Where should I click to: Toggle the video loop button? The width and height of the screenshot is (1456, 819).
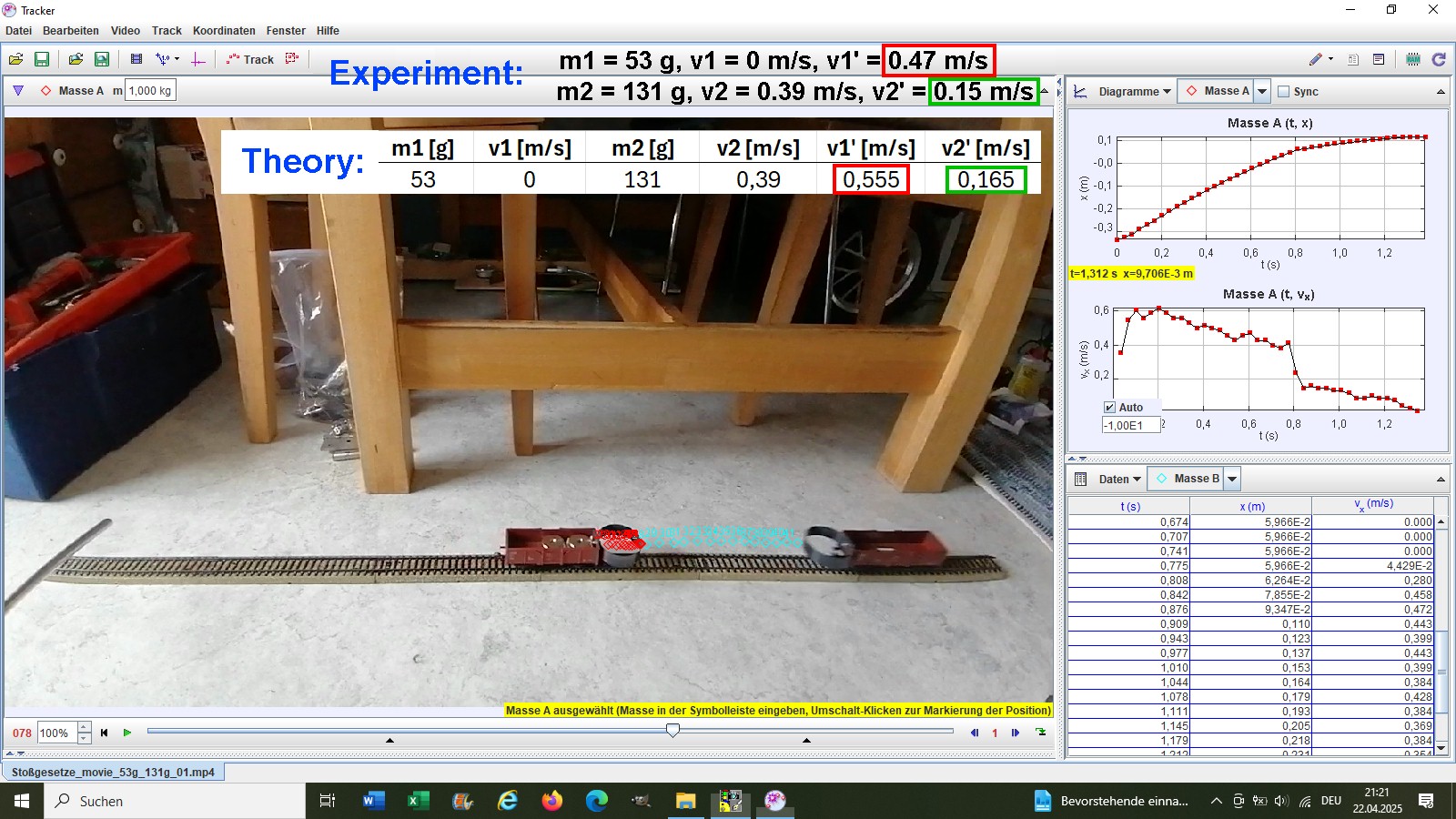(x=1041, y=733)
